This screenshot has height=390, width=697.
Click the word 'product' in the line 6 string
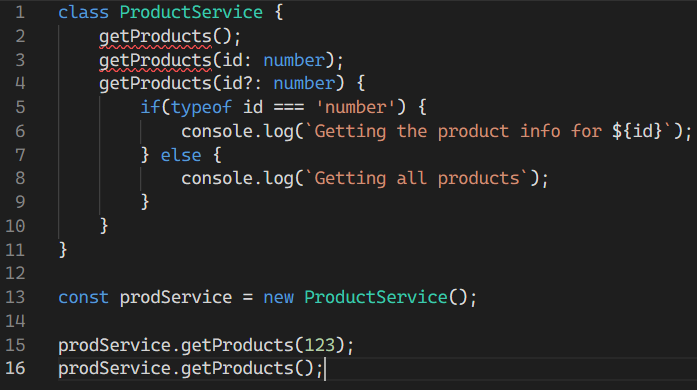(x=473, y=131)
